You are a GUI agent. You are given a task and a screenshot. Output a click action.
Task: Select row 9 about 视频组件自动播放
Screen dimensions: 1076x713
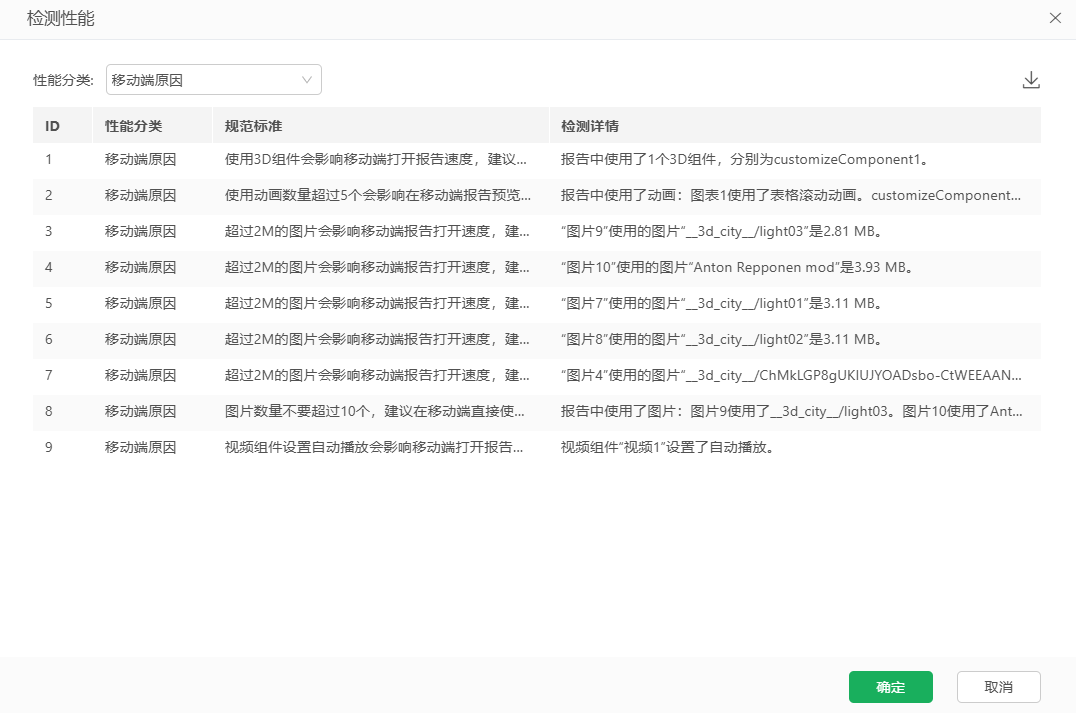tap(373, 447)
